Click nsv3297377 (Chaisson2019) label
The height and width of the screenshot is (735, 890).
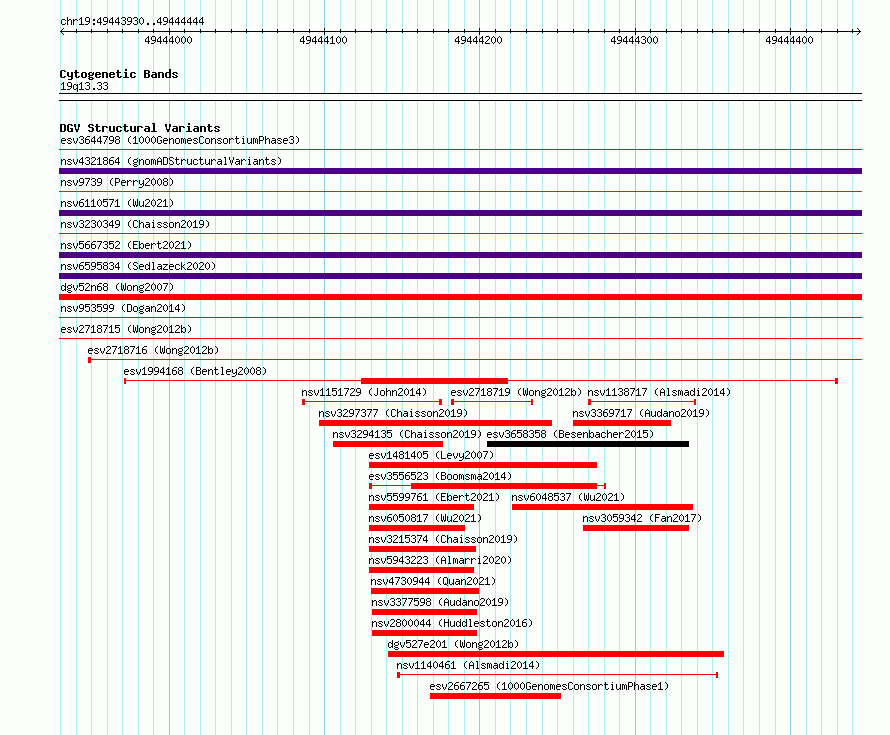[x=393, y=413]
